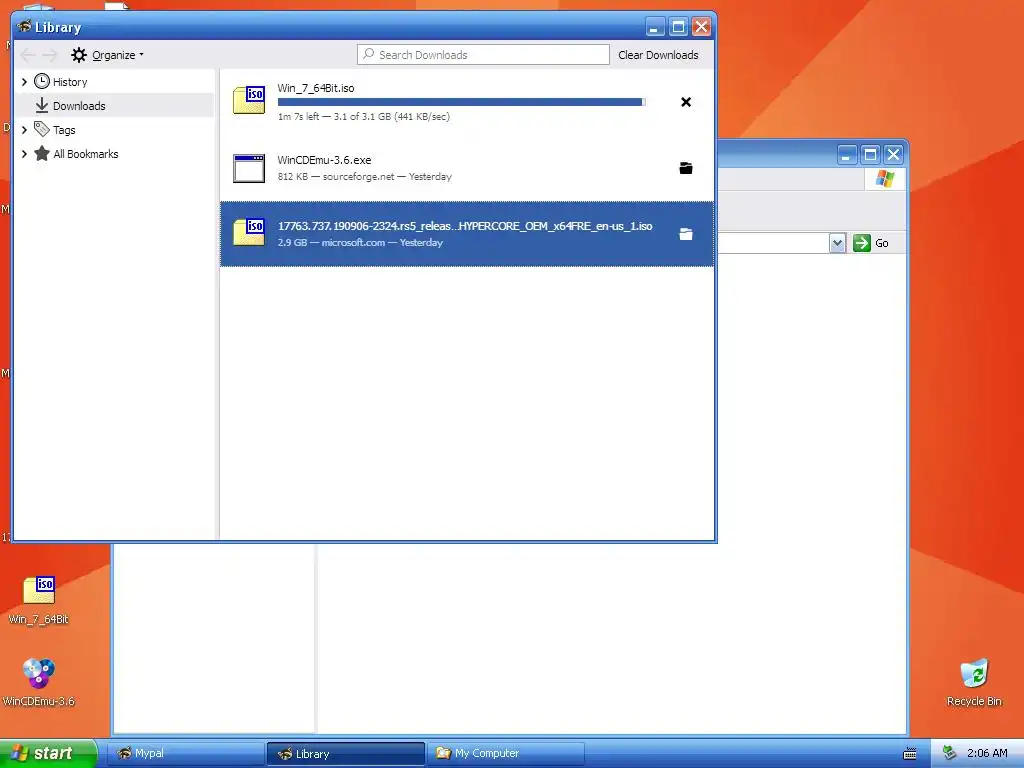
Task: Click the iso icon of the microsoft.com download
Action: tap(249, 232)
